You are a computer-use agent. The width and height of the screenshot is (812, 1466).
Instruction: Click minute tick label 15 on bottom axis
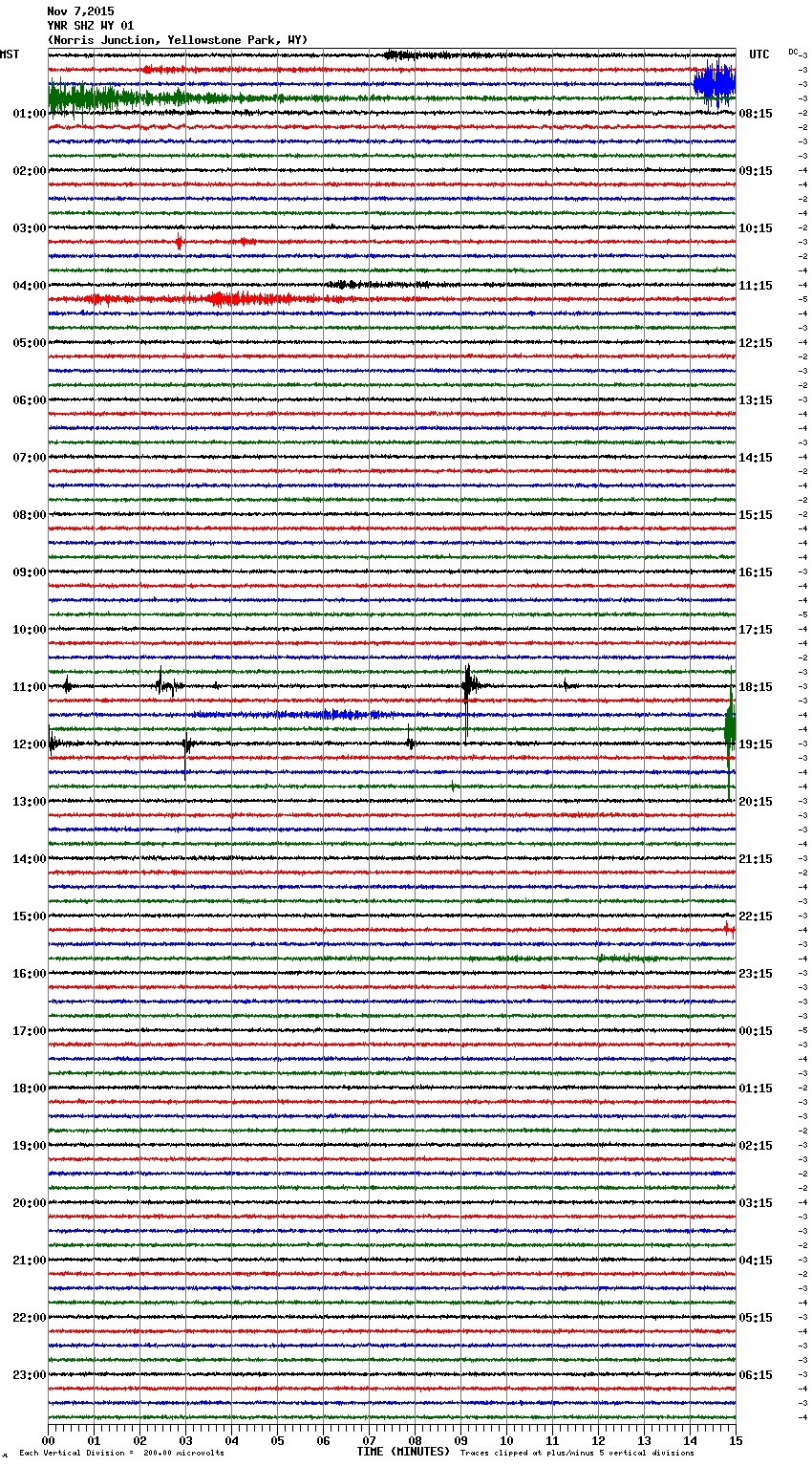click(x=735, y=1440)
